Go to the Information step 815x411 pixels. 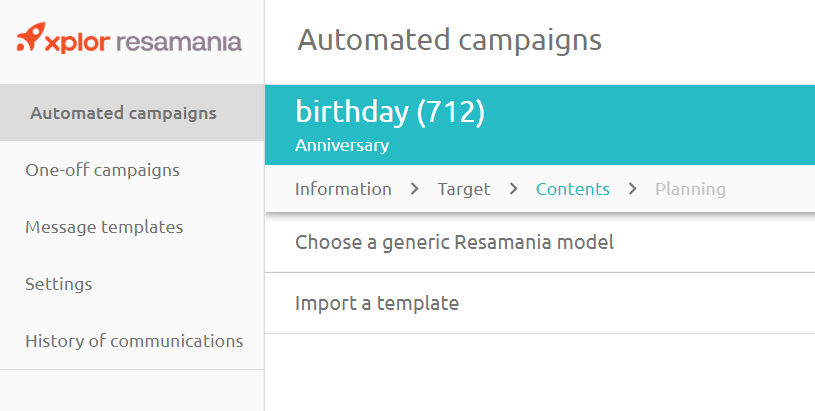tap(343, 189)
